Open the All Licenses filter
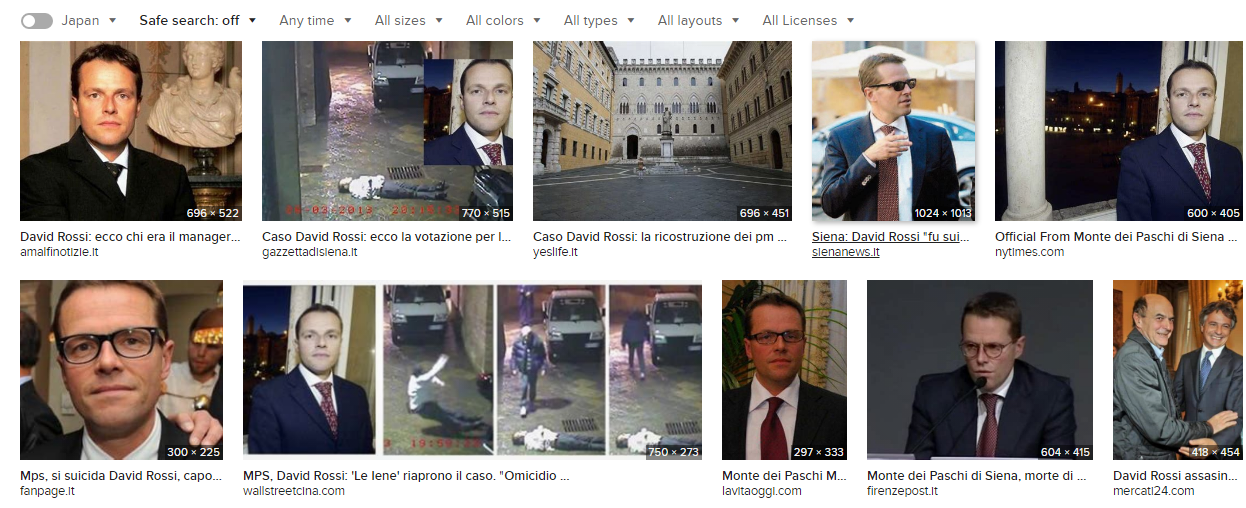The image size is (1246, 508). click(x=808, y=20)
